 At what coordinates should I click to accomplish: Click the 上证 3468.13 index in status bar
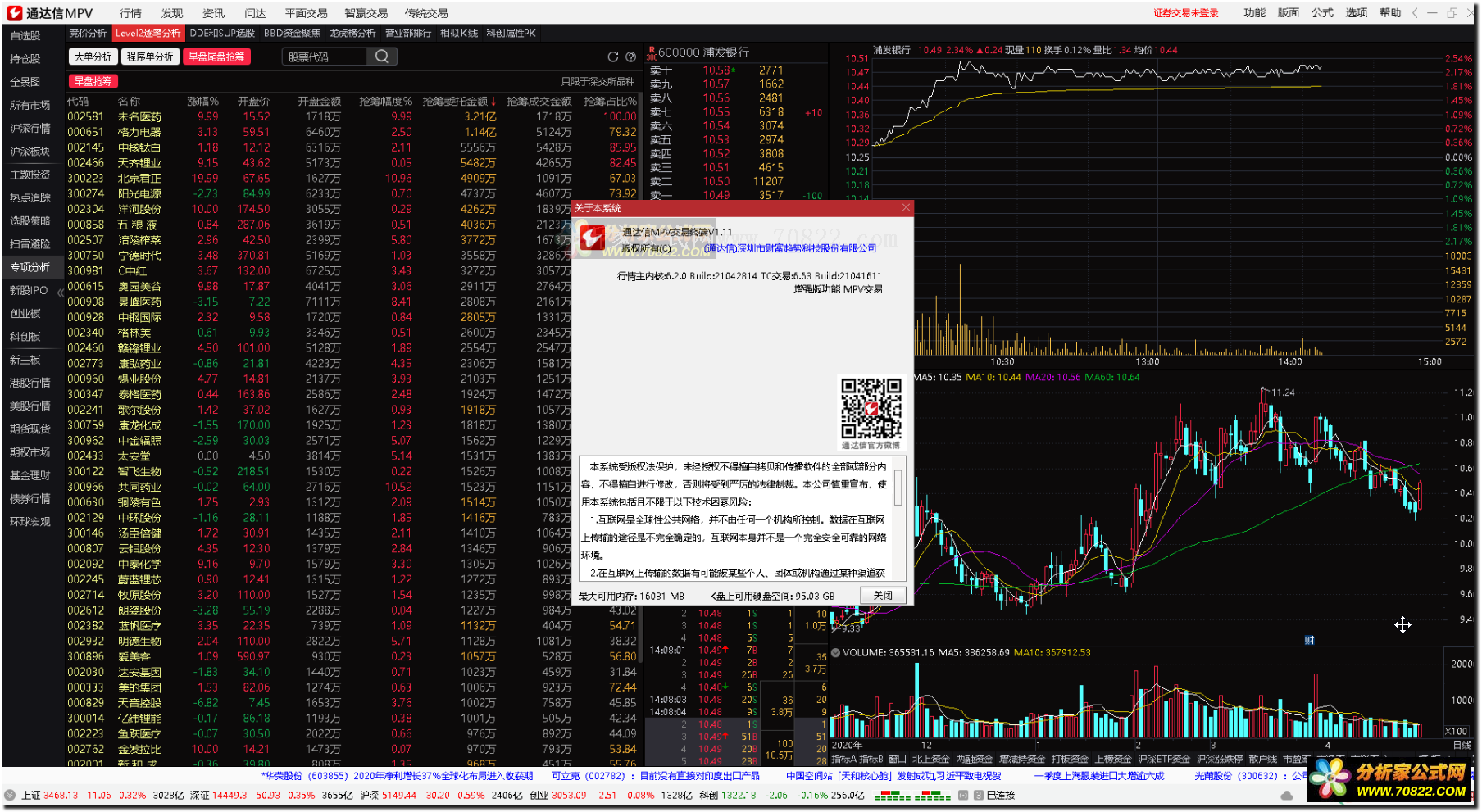coord(49,795)
